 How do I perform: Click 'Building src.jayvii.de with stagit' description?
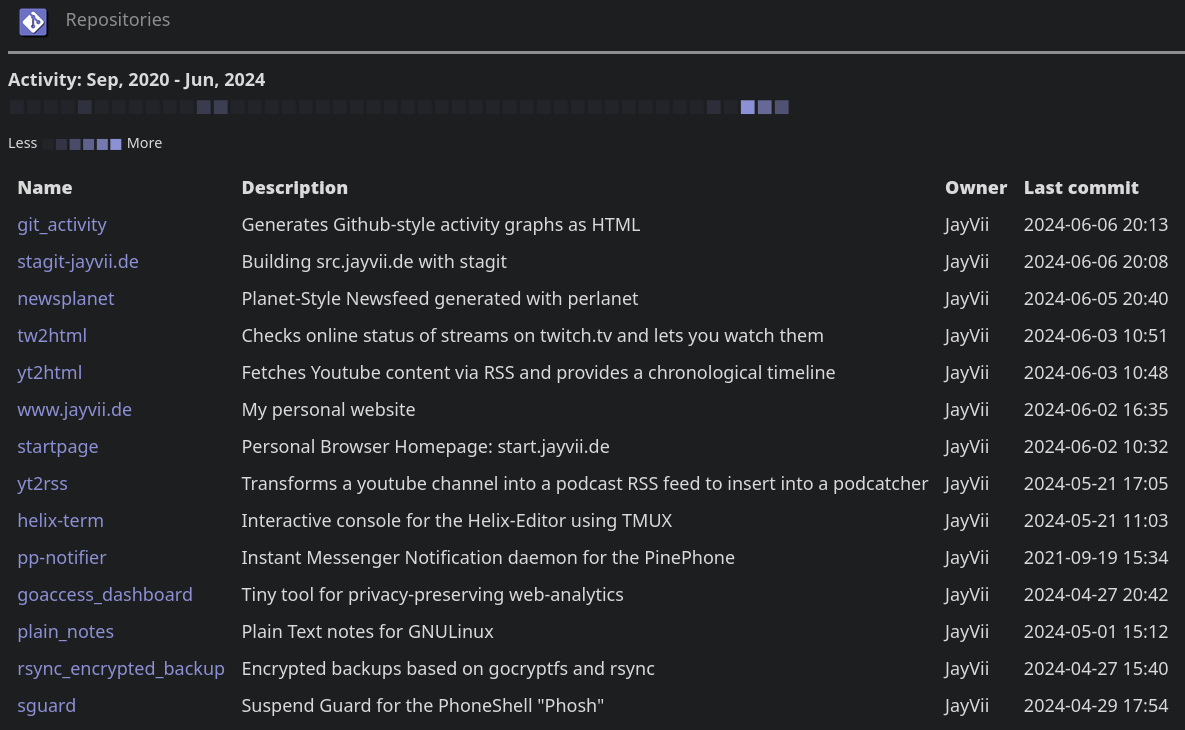(374, 261)
